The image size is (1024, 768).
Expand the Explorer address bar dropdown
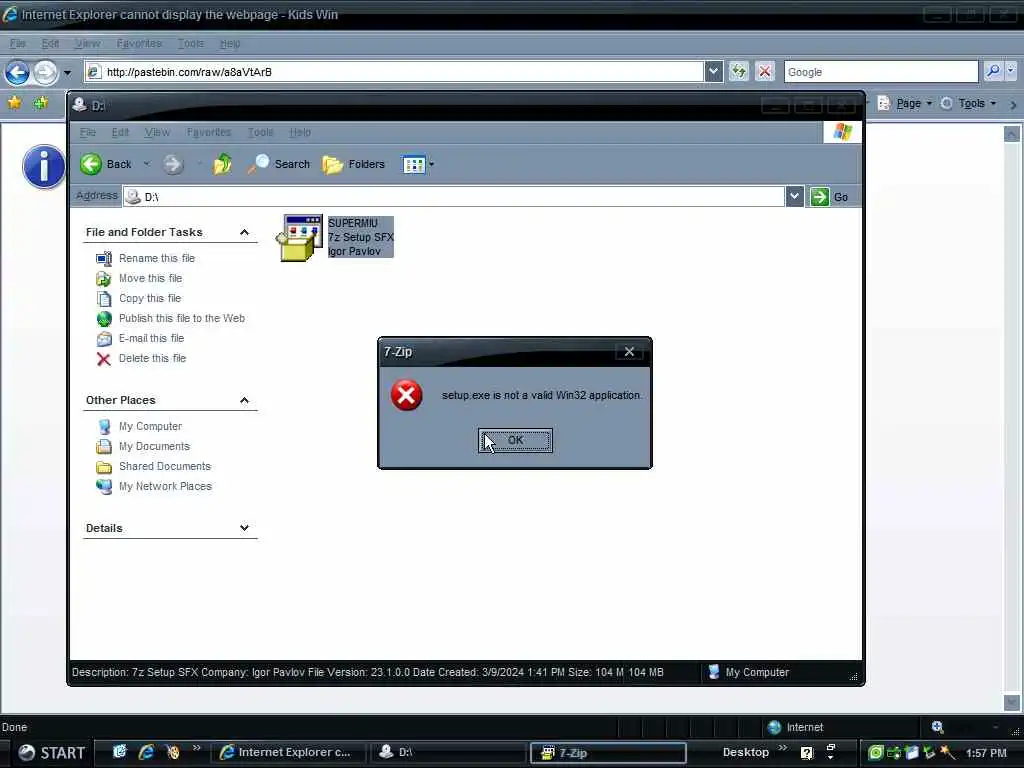(x=794, y=197)
